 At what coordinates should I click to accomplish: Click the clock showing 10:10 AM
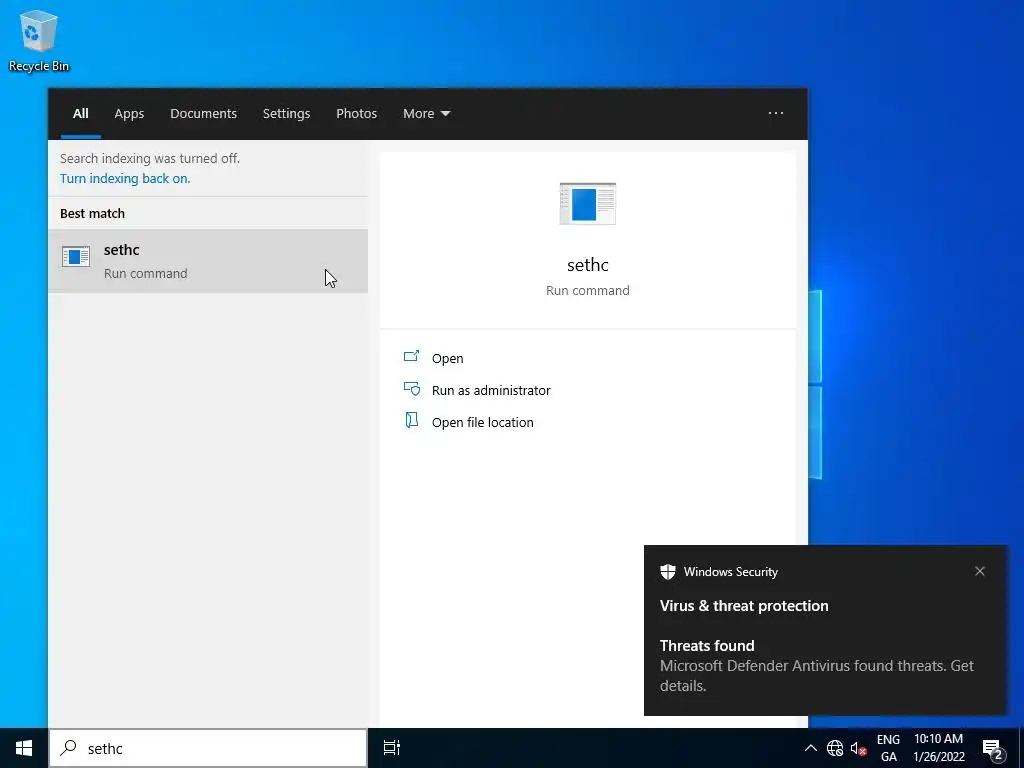tap(938, 748)
